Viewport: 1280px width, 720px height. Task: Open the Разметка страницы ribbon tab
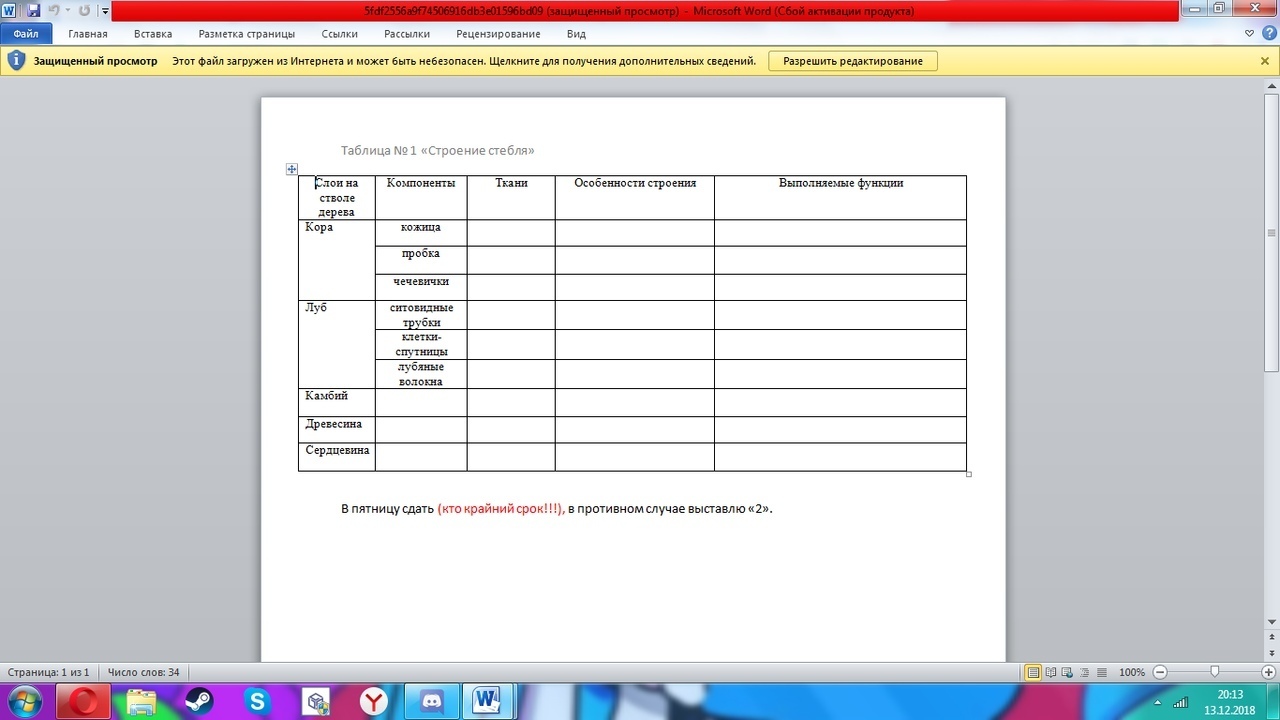pyautogui.click(x=247, y=34)
